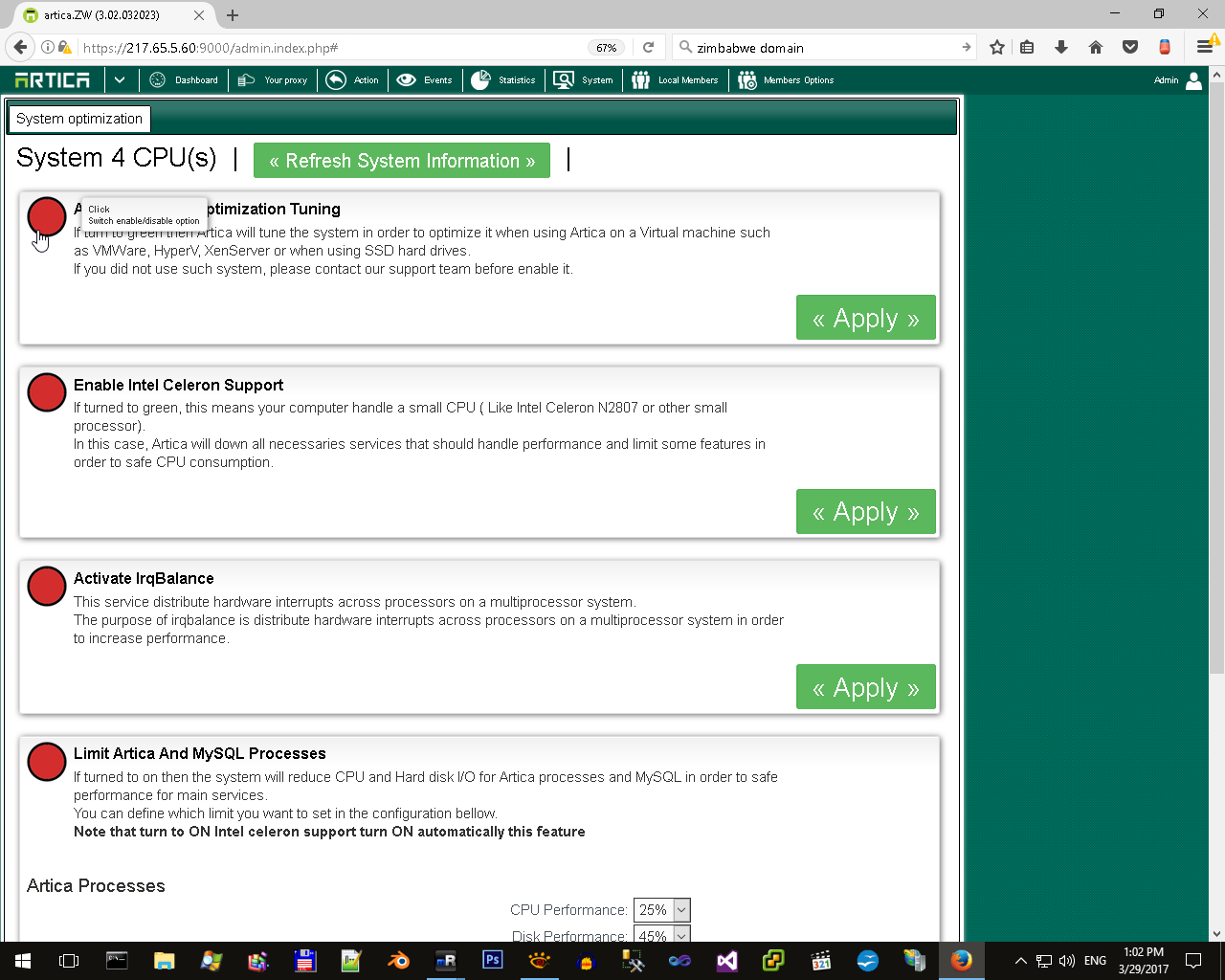Open the Disk Performance 45% dropdown
The height and width of the screenshot is (980, 1225).
pyautogui.click(x=661, y=935)
